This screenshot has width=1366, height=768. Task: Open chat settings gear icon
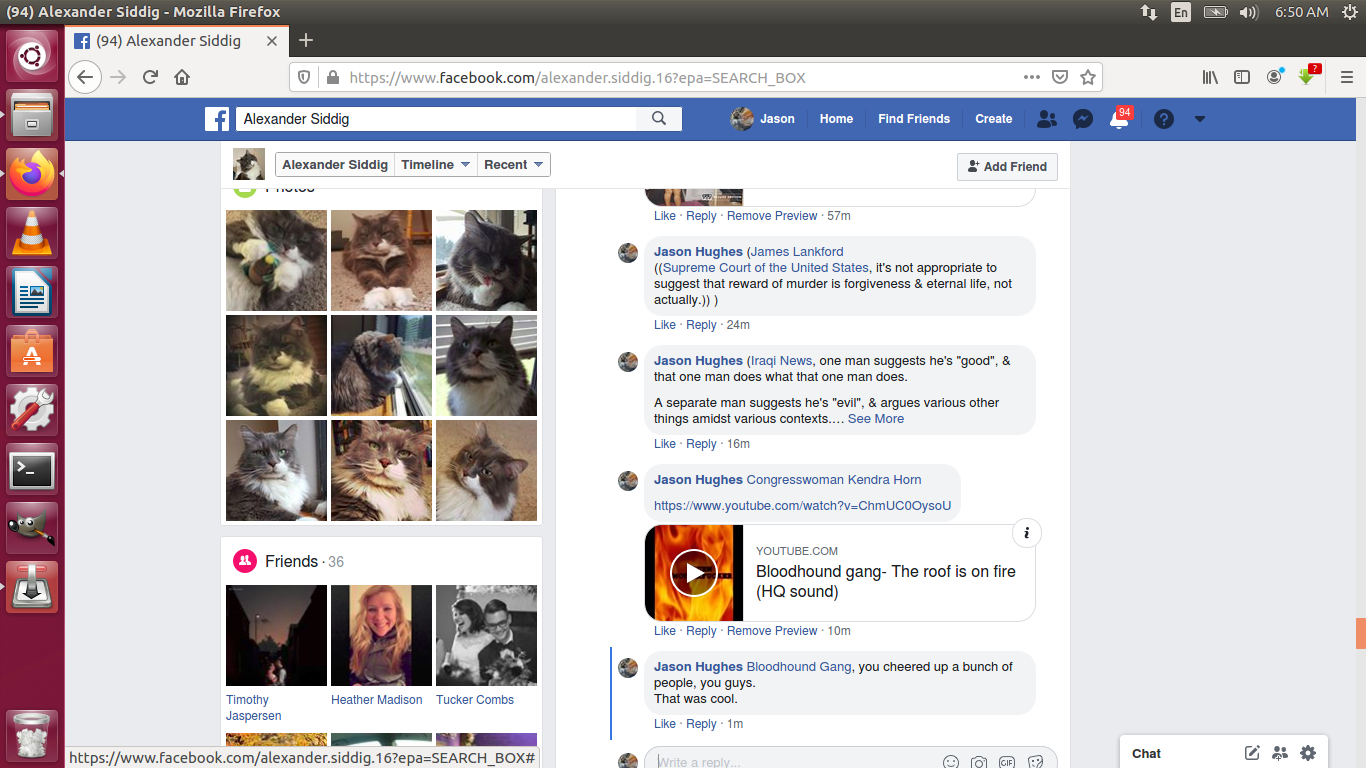(x=1308, y=753)
